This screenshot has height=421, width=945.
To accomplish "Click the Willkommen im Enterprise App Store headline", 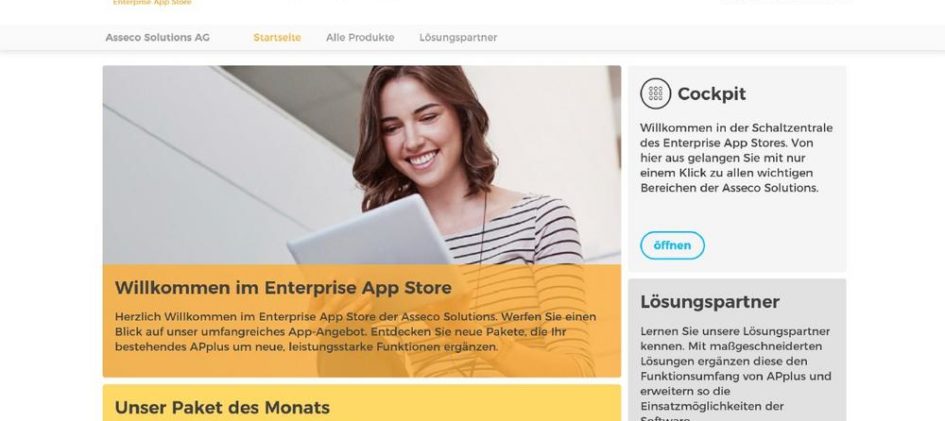I will pos(283,287).
